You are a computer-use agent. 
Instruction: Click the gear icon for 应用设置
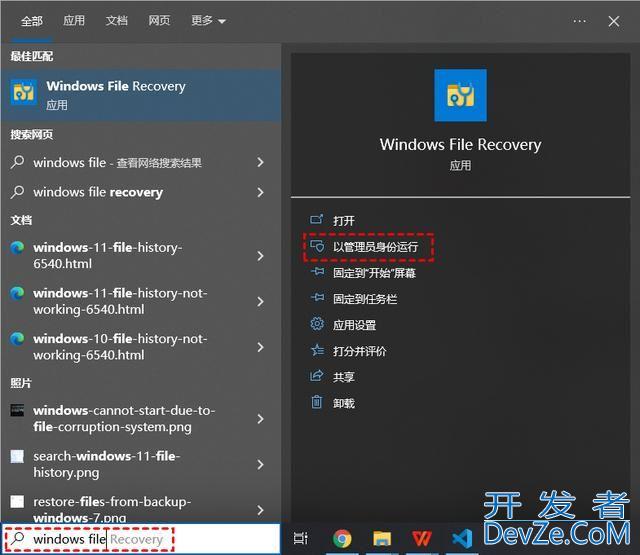(x=317, y=324)
